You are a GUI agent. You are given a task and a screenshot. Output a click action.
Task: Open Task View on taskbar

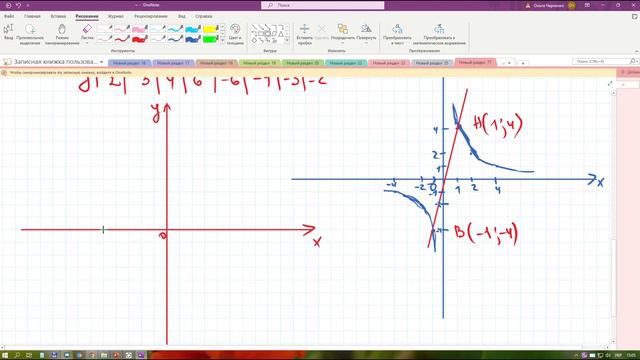(29, 356)
